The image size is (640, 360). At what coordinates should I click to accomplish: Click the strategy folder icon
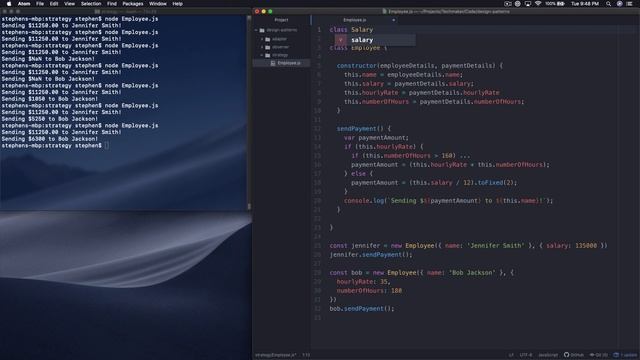pos(268,55)
